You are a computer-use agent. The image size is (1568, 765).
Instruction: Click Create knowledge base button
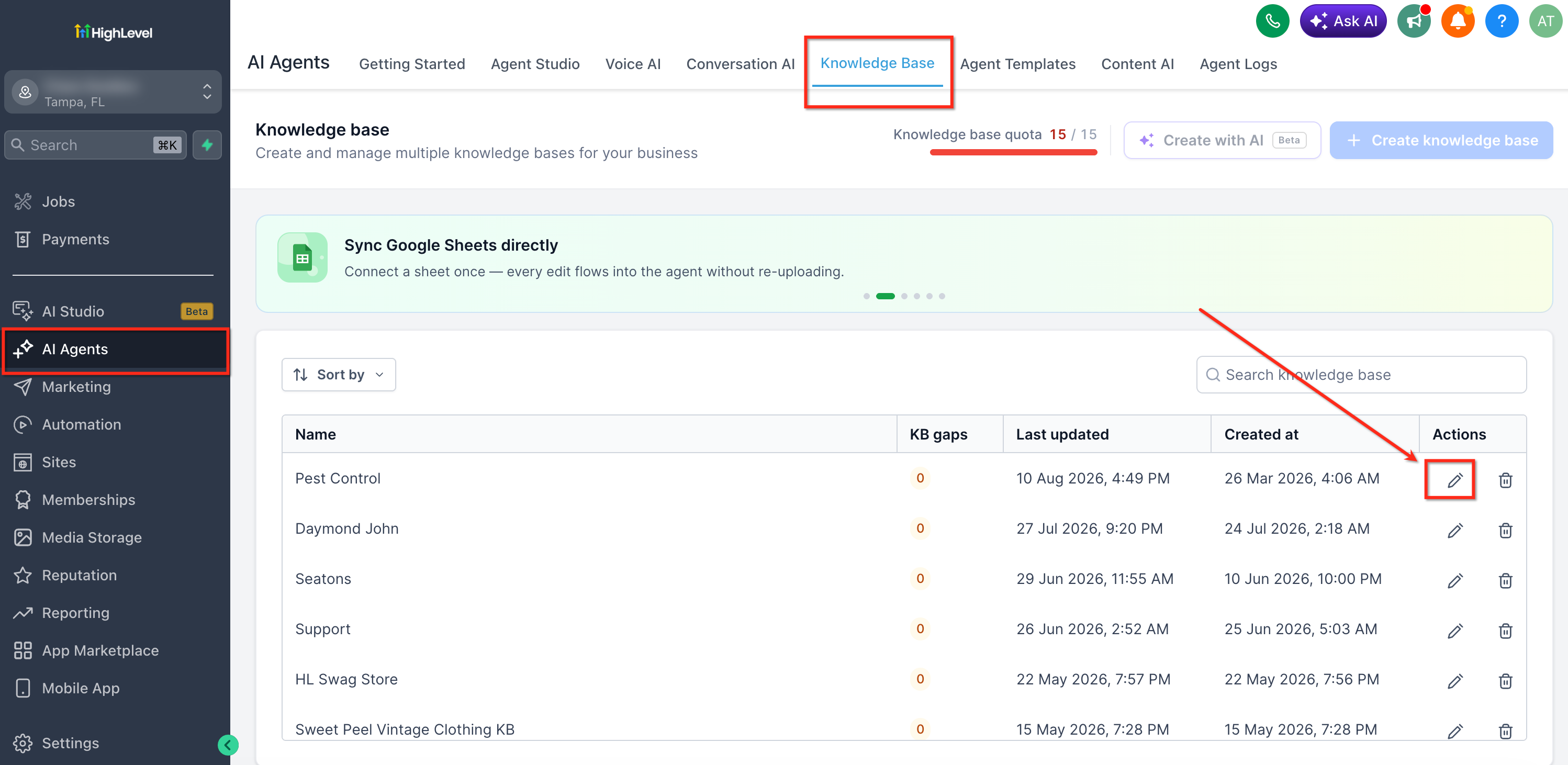[1441, 140]
